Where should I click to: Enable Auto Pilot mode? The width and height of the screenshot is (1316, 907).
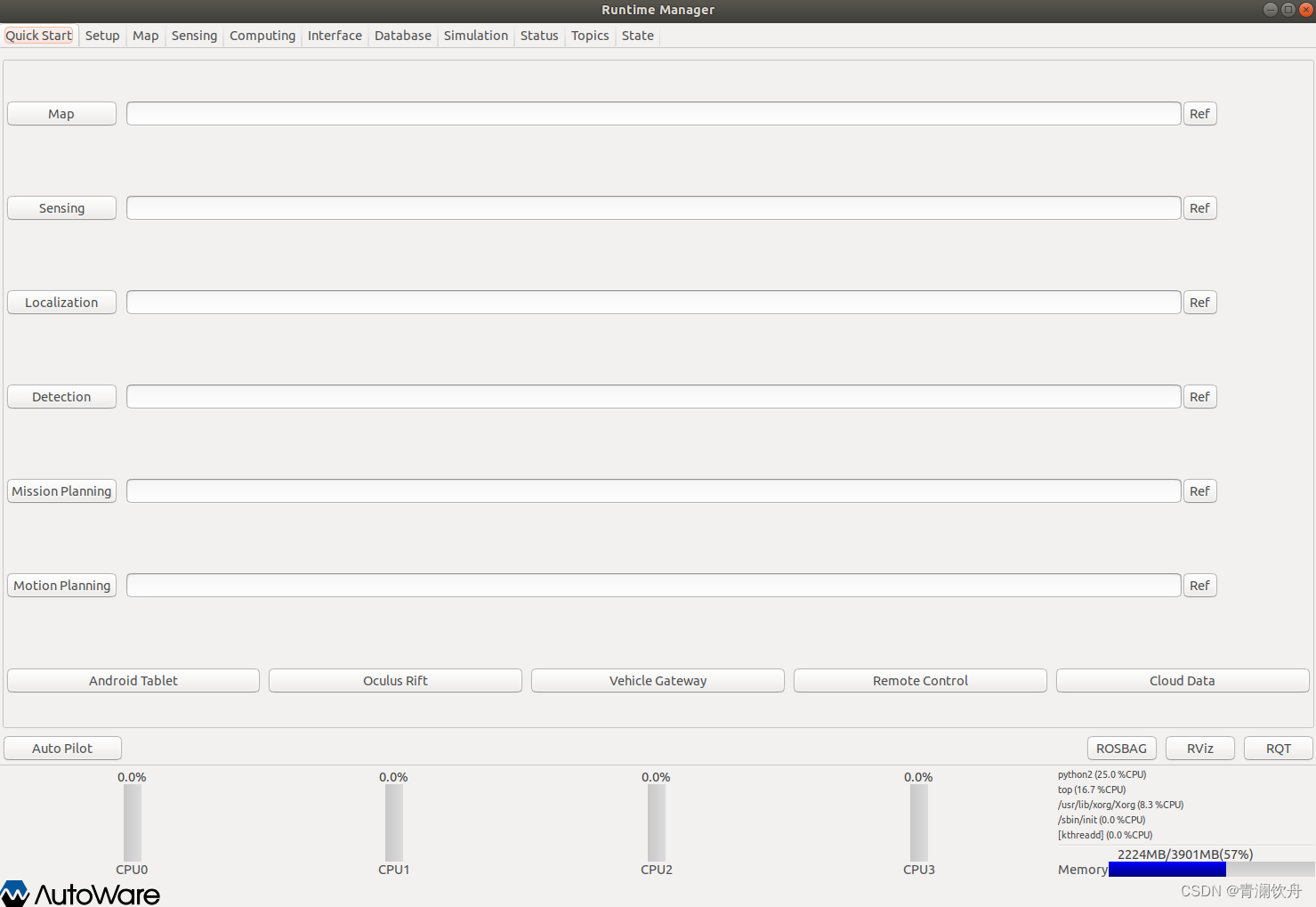click(x=62, y=749)
